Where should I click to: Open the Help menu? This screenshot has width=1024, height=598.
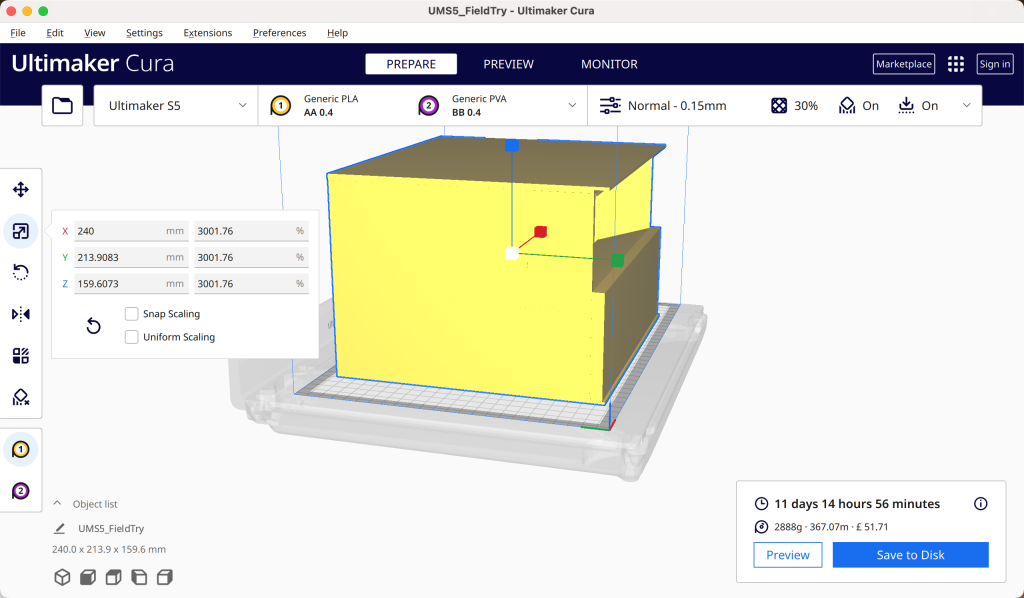(338, 33)
